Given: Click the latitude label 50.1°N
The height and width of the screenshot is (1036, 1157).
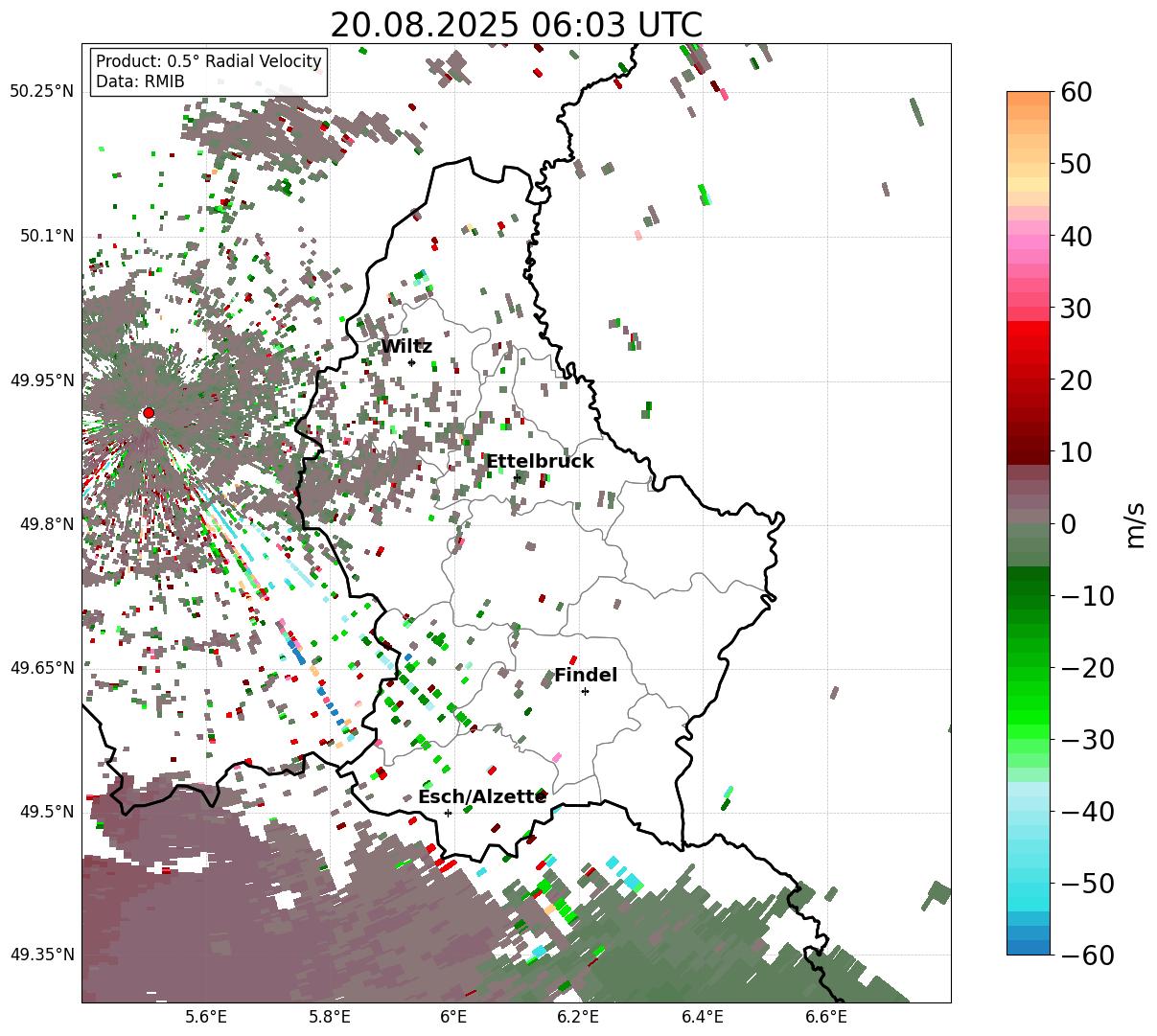Looking at the screenshot, I should click(x=46, y=236).
